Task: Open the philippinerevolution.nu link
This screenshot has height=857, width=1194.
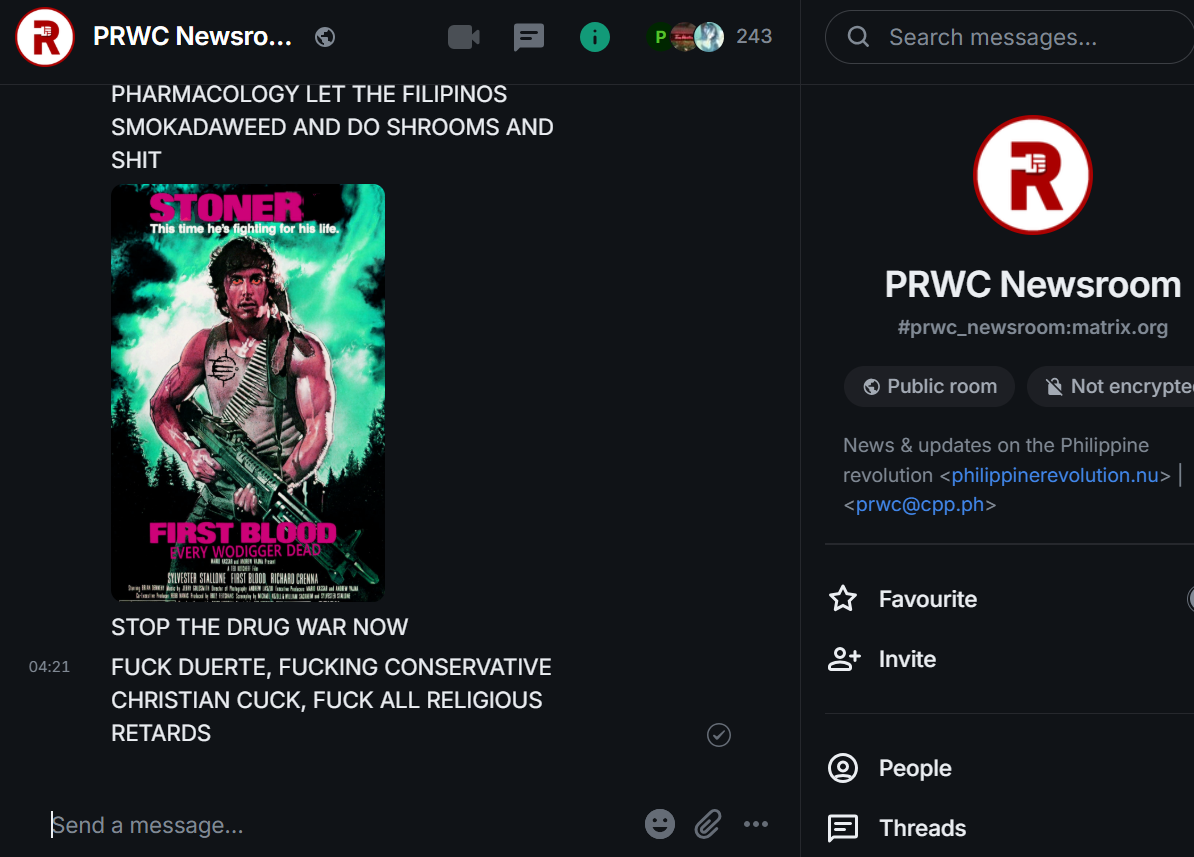Action: click(1055, 475)
